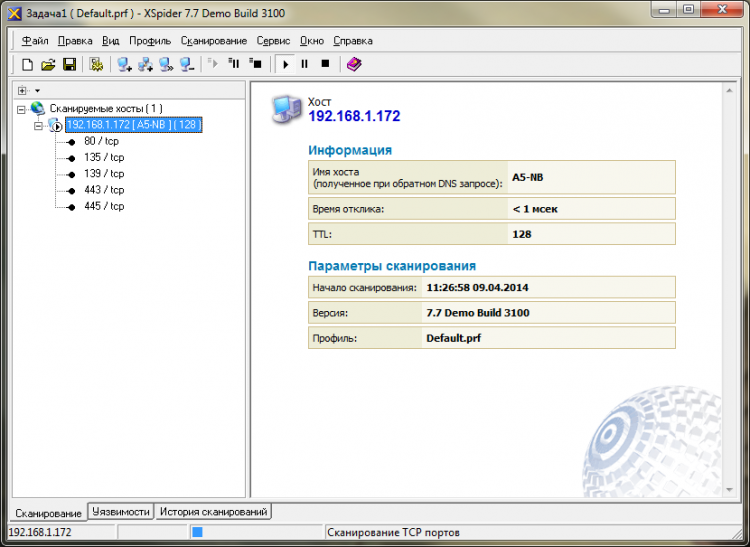The width and height of the screenshot is (750, 547).
Task: Collapse the 192.168.1.172 host node
Action: pos(38,126)
